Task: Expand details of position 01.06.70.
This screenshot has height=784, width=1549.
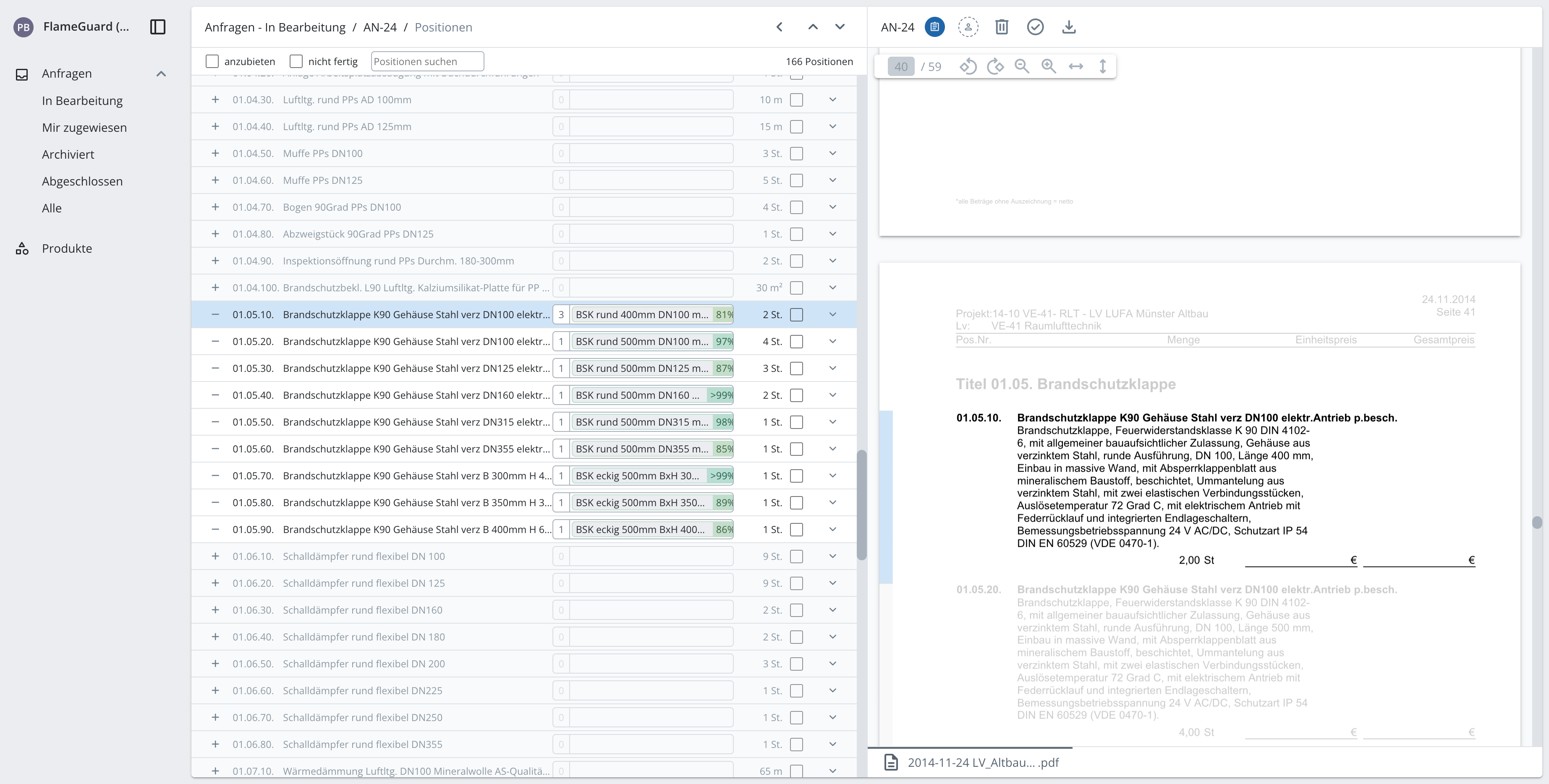Action: (x=833, y=717)
